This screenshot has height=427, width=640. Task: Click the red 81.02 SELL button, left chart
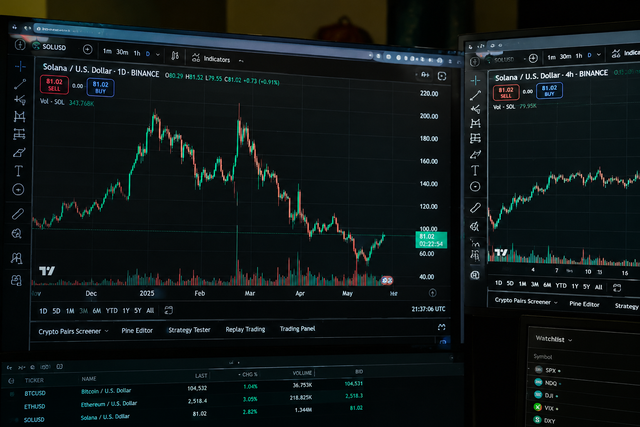click(x=54, y=85)
